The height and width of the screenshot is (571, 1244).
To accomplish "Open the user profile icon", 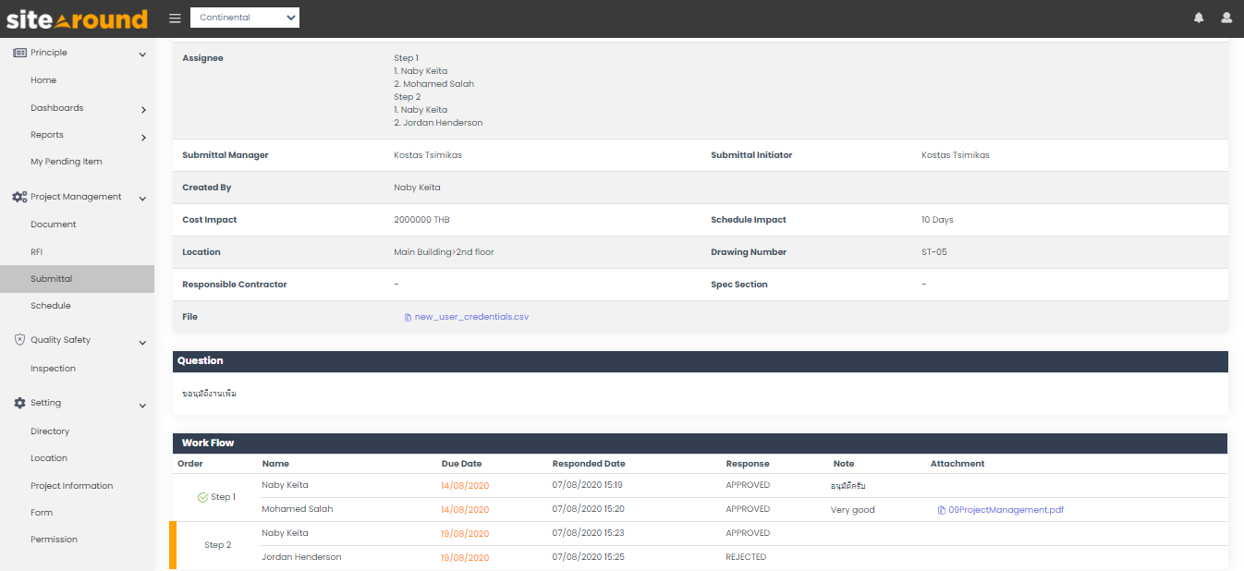I will click(x=1226, y=18).
